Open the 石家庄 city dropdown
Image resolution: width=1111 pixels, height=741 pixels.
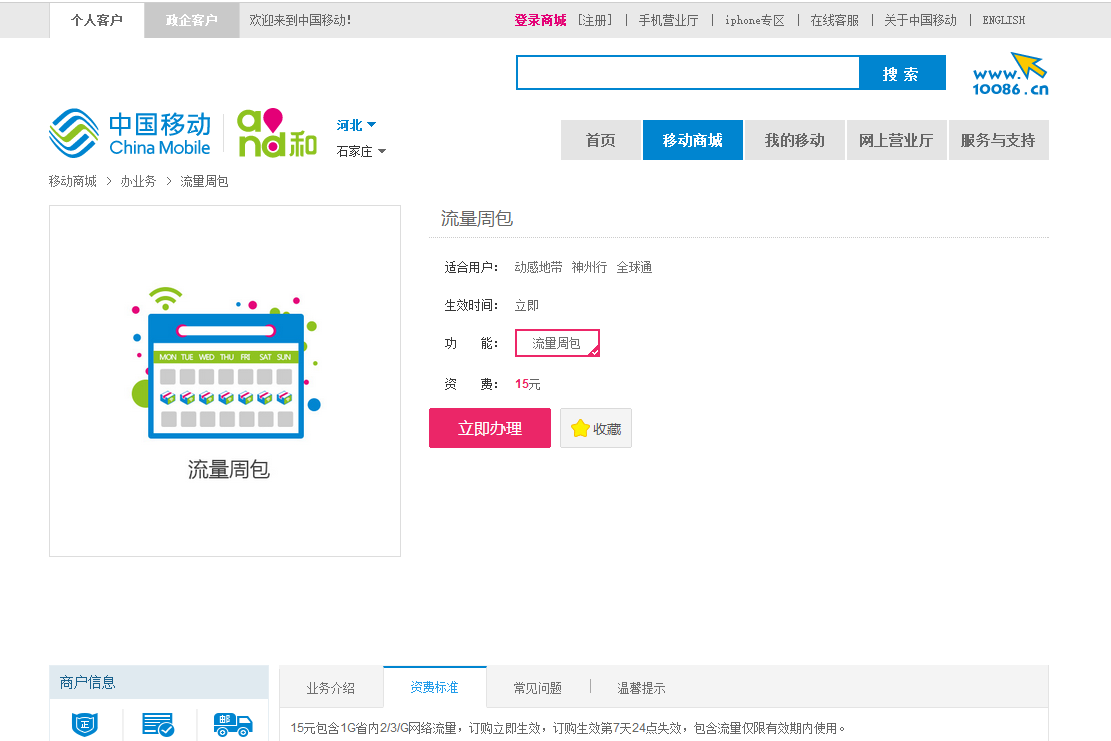(x=361, y=151)
